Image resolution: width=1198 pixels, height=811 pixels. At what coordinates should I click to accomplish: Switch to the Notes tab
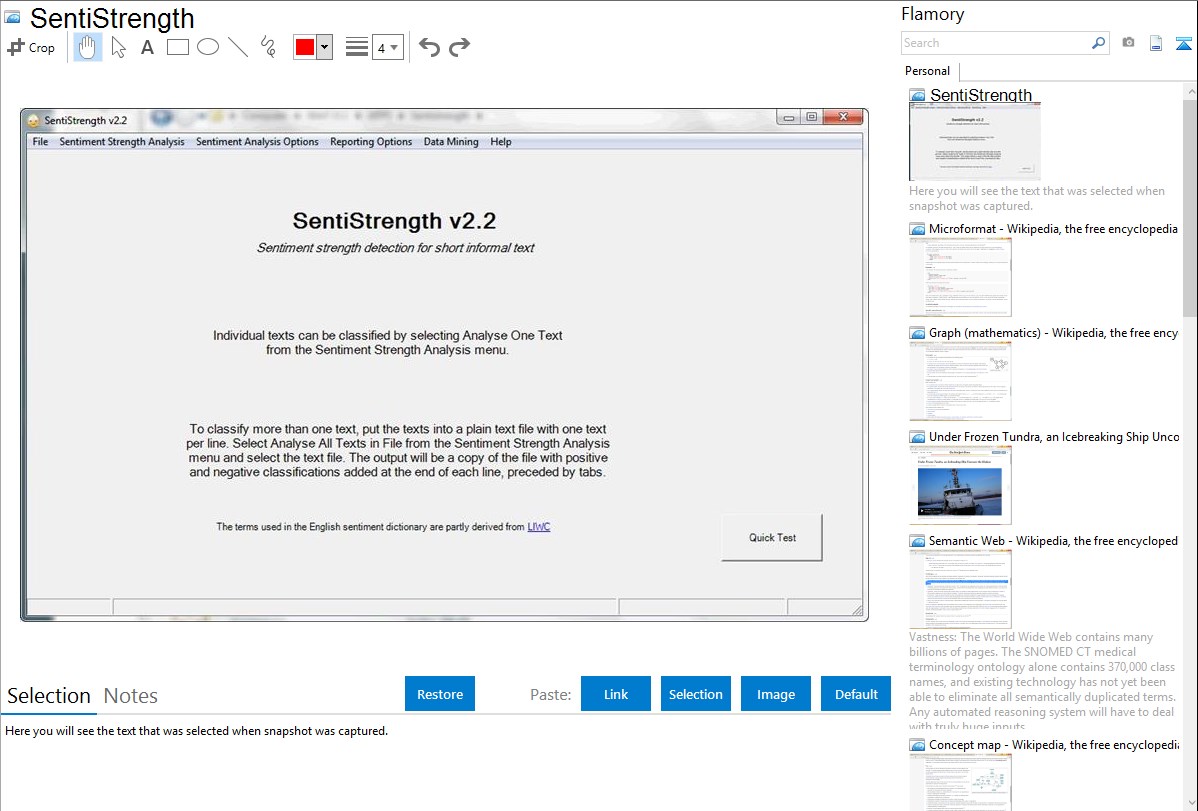coord(131,696)
